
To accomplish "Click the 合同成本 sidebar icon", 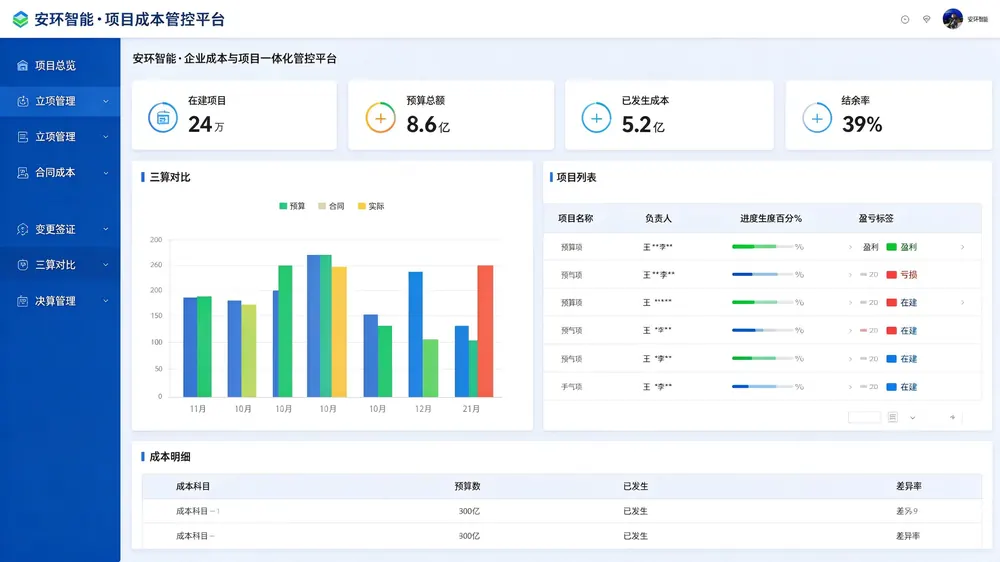I will 22,172.
